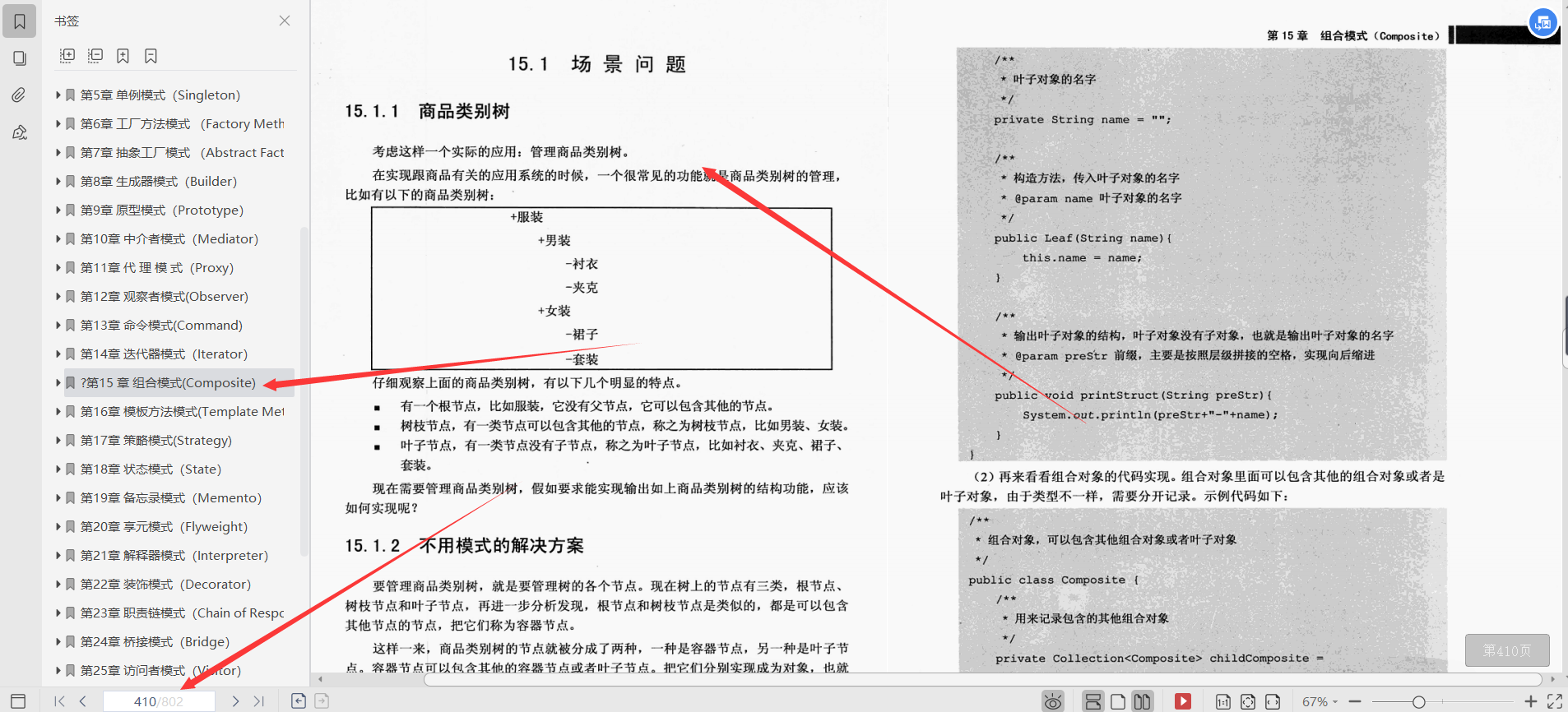Expand 第11章 代理模式 (Proxy) node
The height and width of the screenshot is (712, 1568).
click(x=58, y=267)
